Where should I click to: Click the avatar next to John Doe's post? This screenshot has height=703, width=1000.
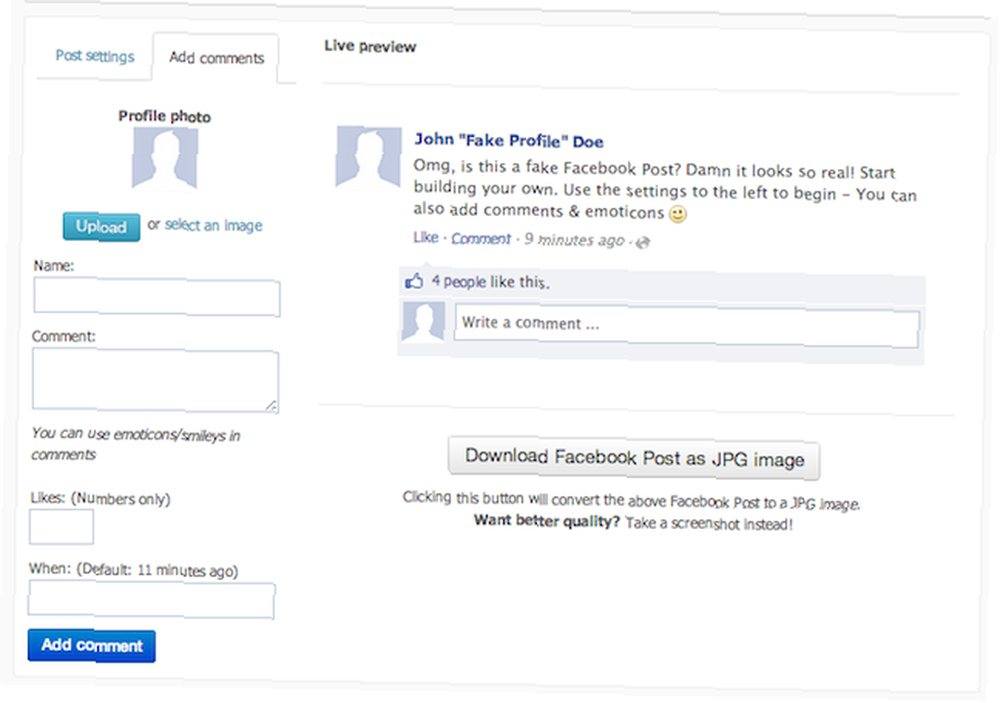pos(369,157)
